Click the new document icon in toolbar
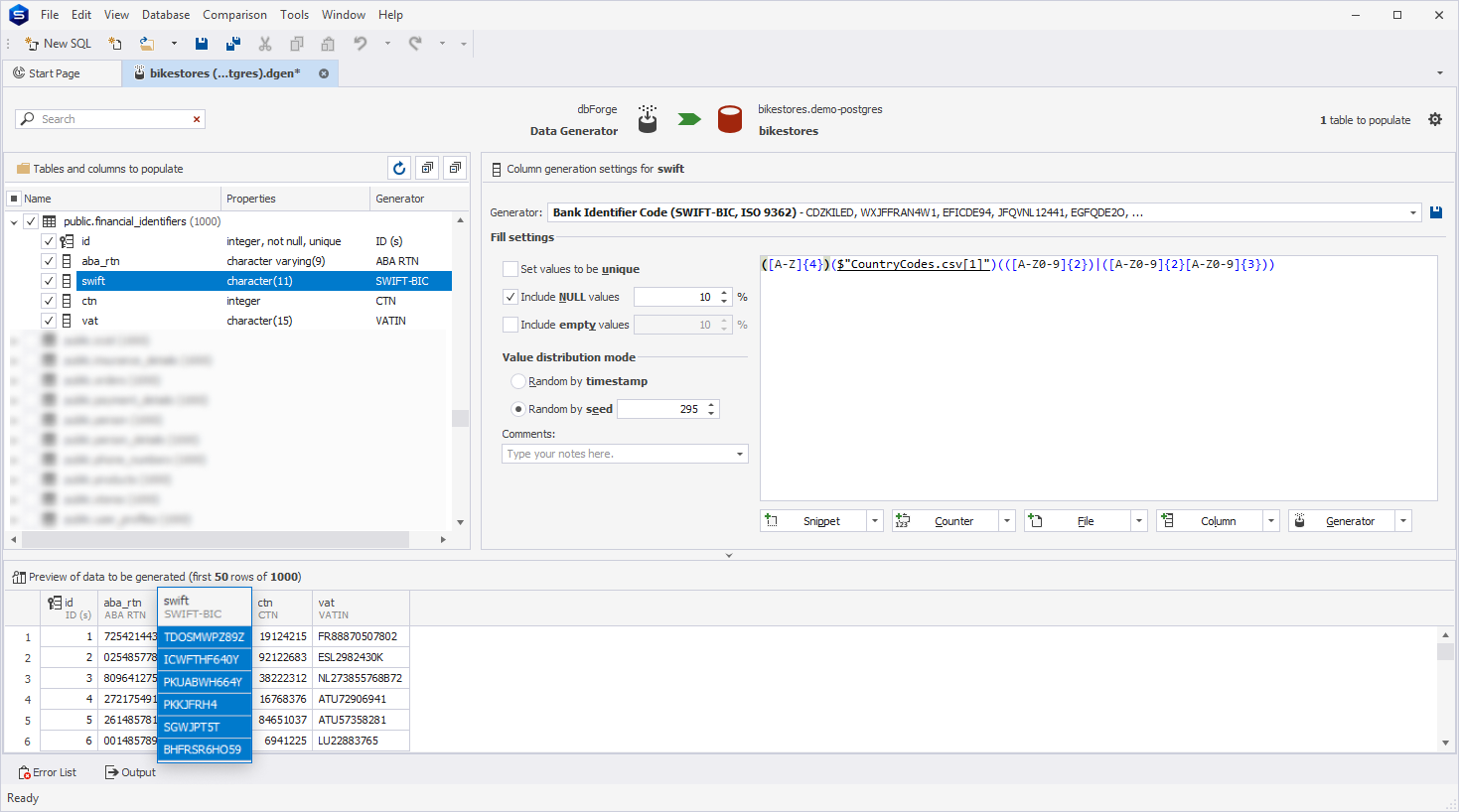 tap(115, 44)
